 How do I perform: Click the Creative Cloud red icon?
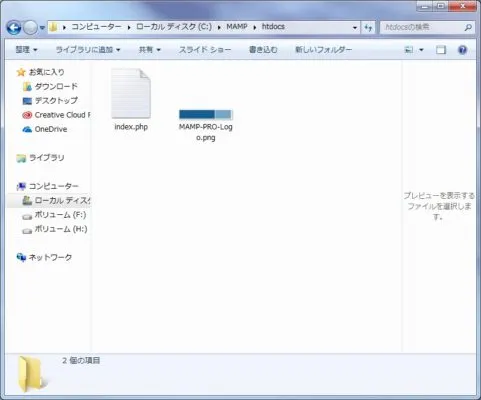pyautogui.click(x=27, y=115)
